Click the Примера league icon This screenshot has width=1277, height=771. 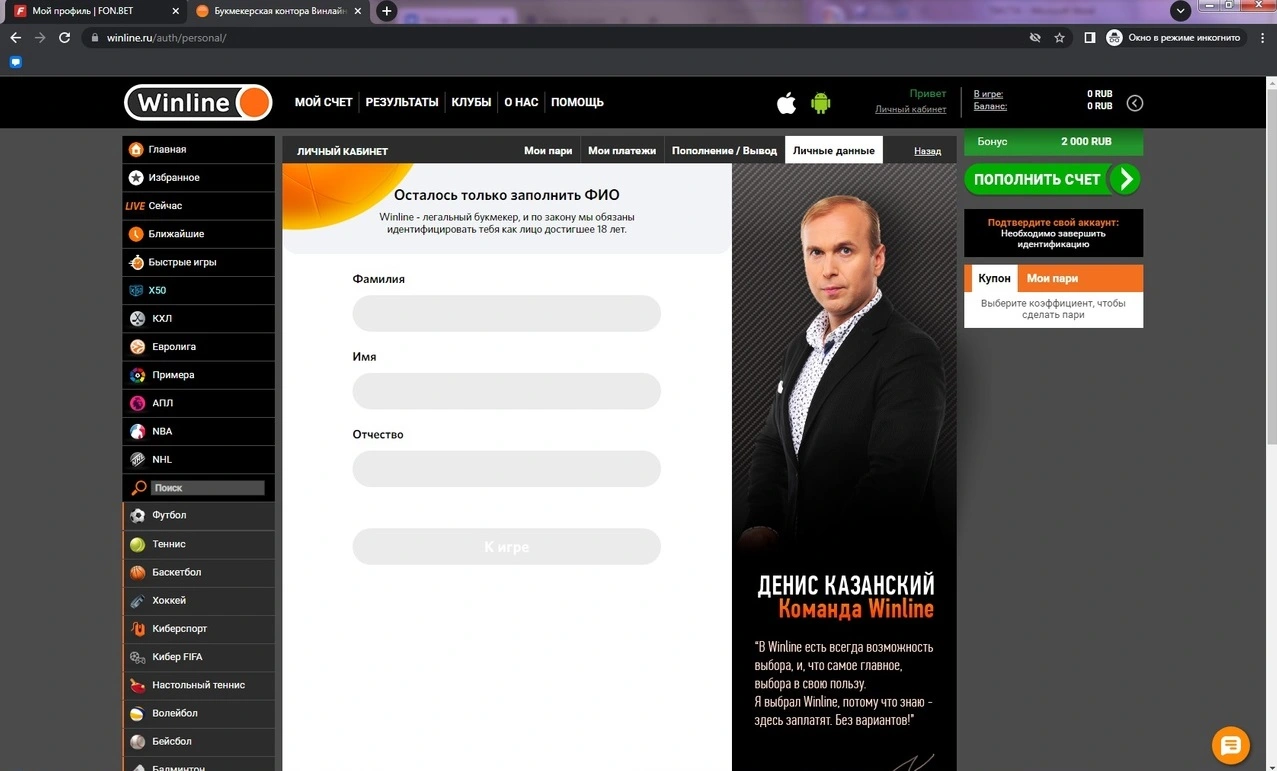pos(137,375)
